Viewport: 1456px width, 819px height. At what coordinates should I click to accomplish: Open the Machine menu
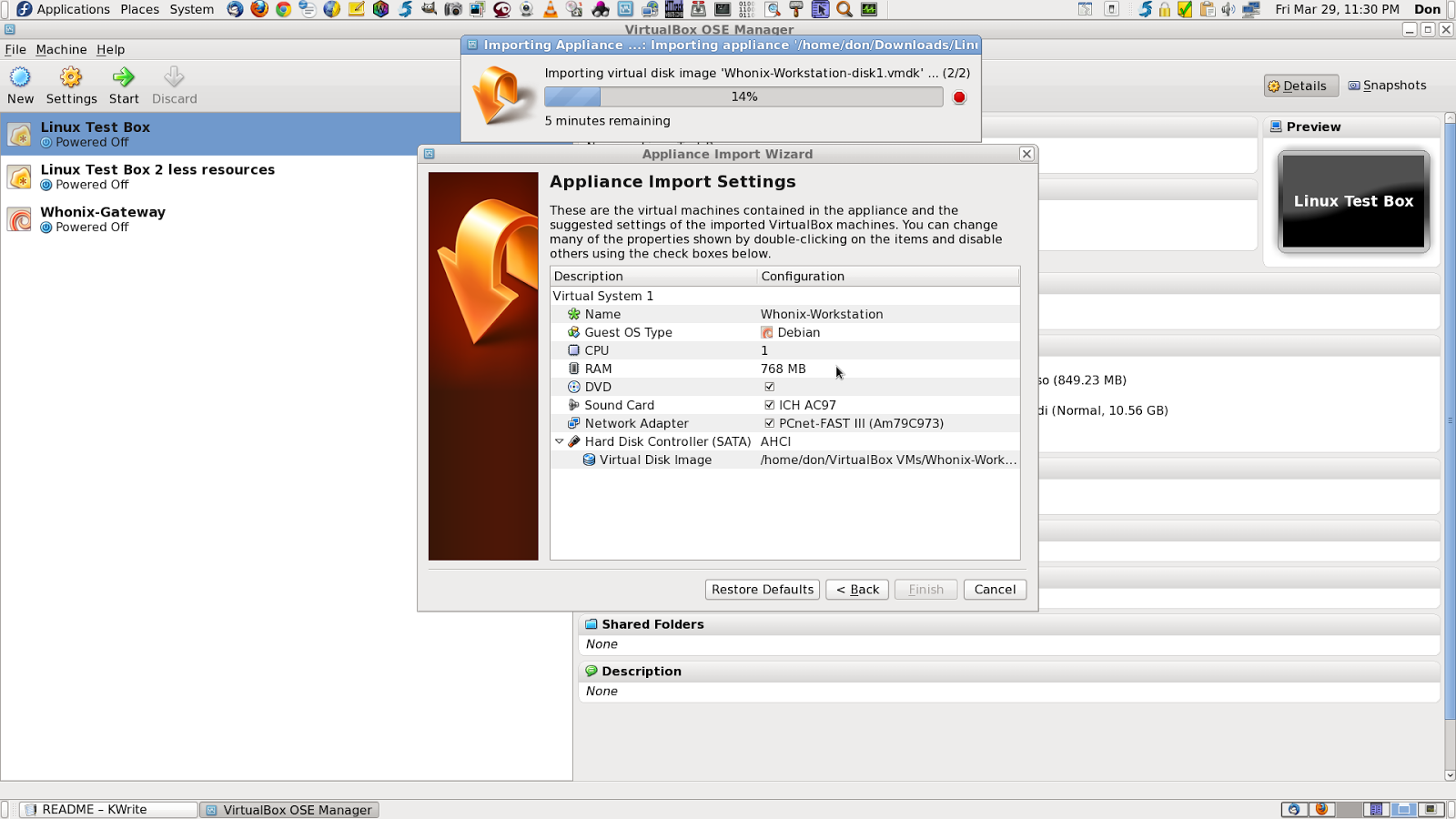(x=61, y=49)
